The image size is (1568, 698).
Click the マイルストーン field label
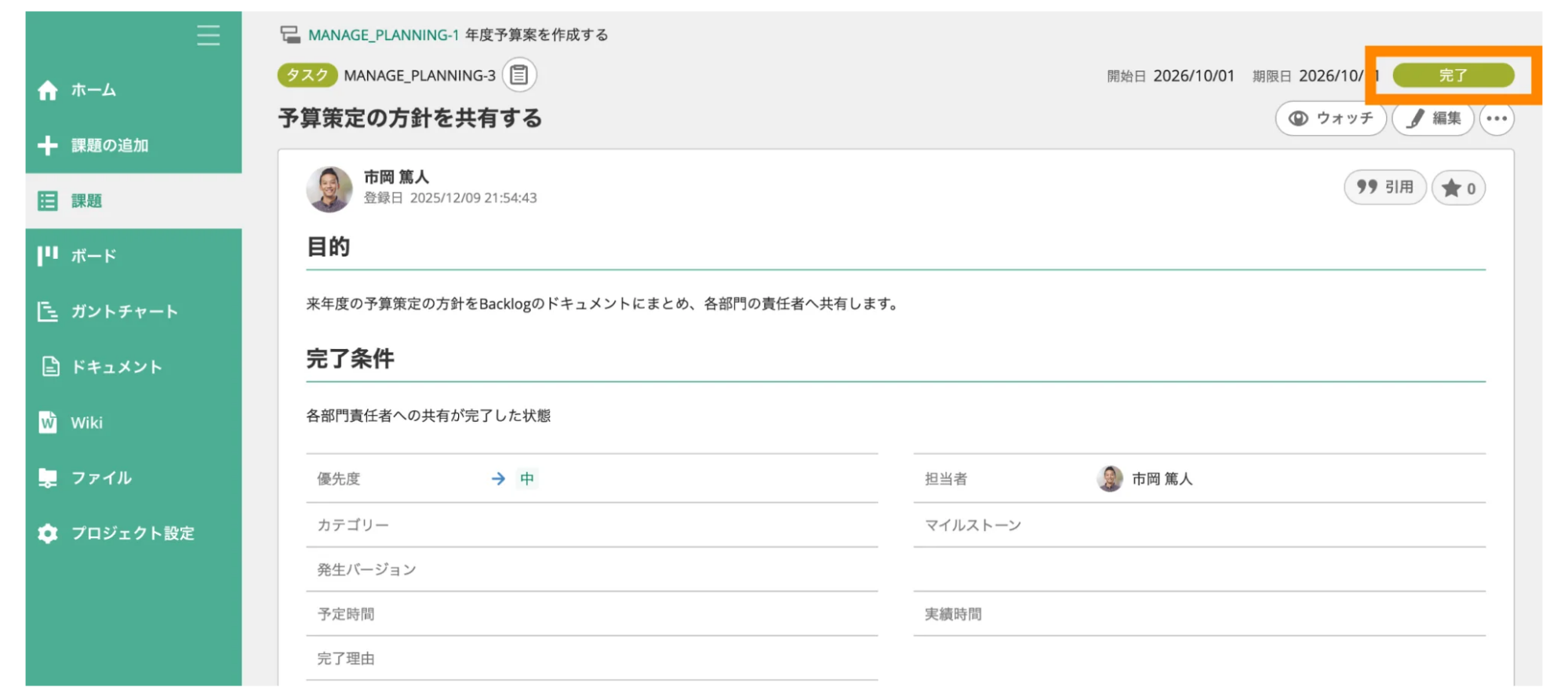[x=973, y=525]
